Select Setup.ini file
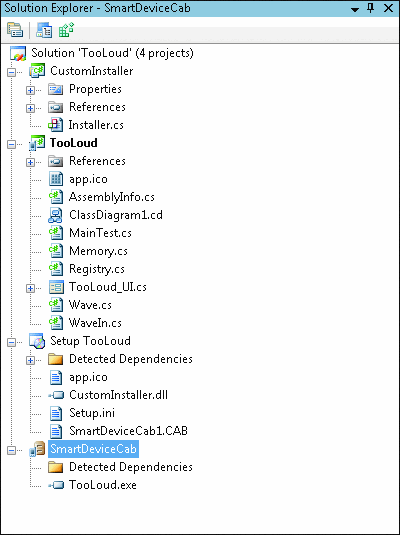Image resolution: width=400 pixels, height=535 pixels. click(x=92, y=413)
